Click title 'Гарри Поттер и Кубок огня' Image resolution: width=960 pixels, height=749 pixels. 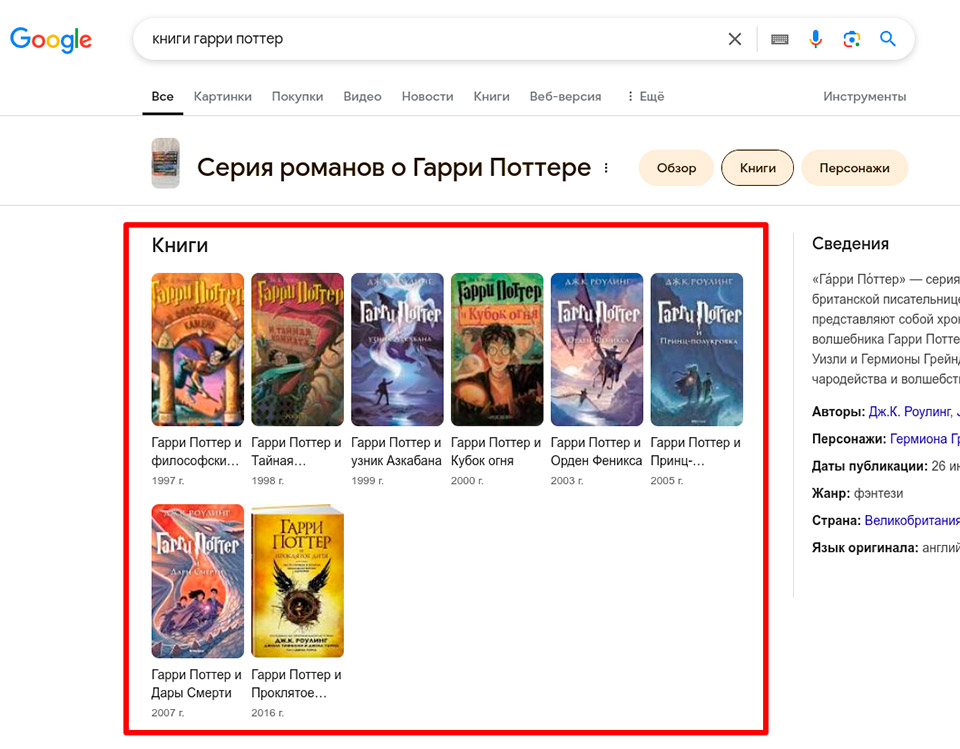[496, 451]
